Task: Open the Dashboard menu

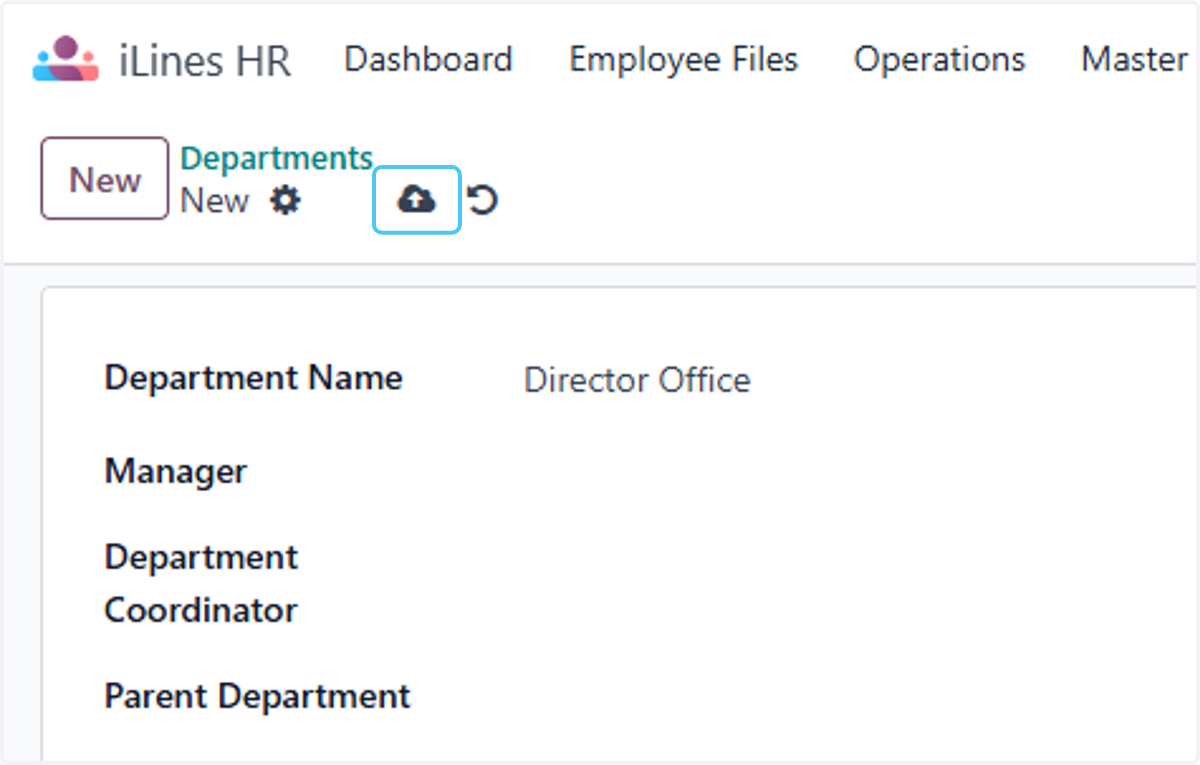Action: tap(428, 59)
